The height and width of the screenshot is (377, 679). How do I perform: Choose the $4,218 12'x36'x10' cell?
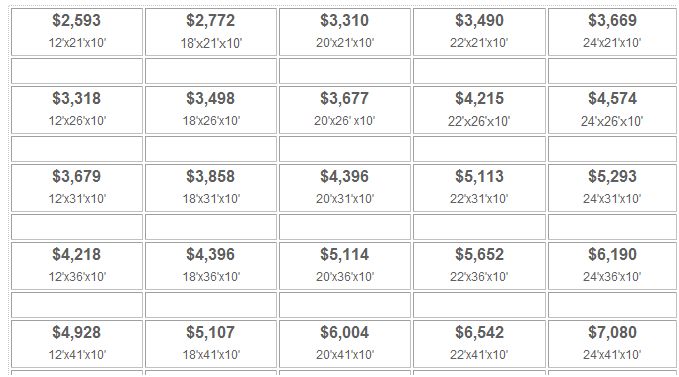point(77,266)
